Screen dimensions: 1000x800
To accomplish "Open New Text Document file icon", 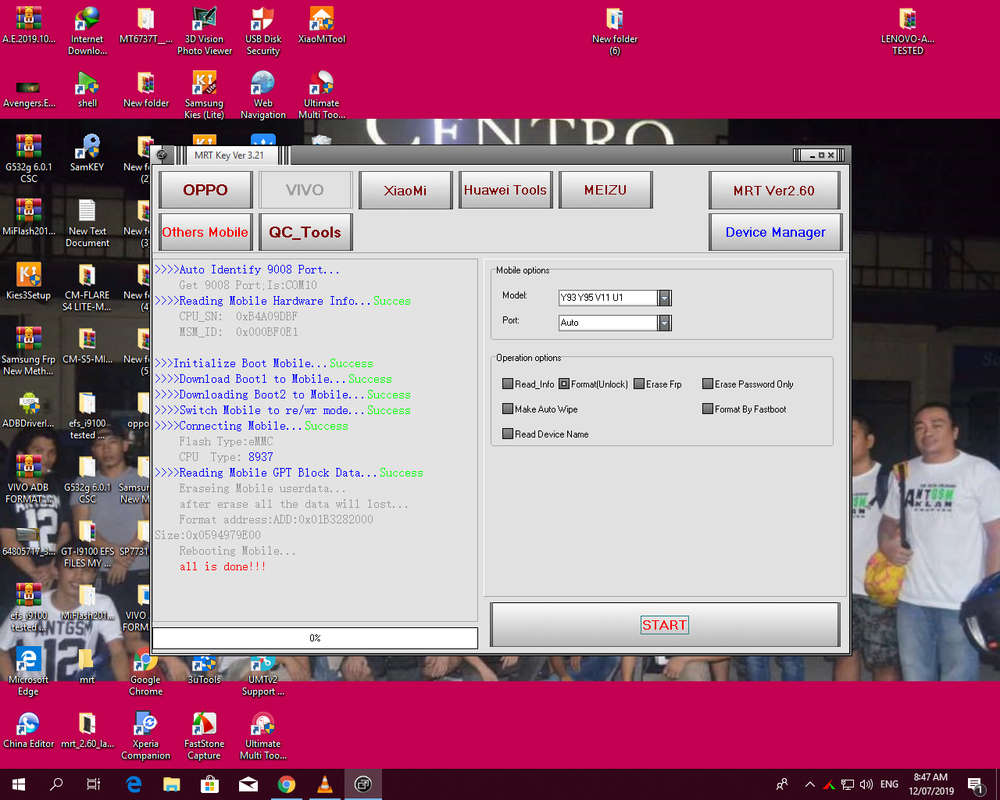I will pyautogui.click(x=87, y=223).
